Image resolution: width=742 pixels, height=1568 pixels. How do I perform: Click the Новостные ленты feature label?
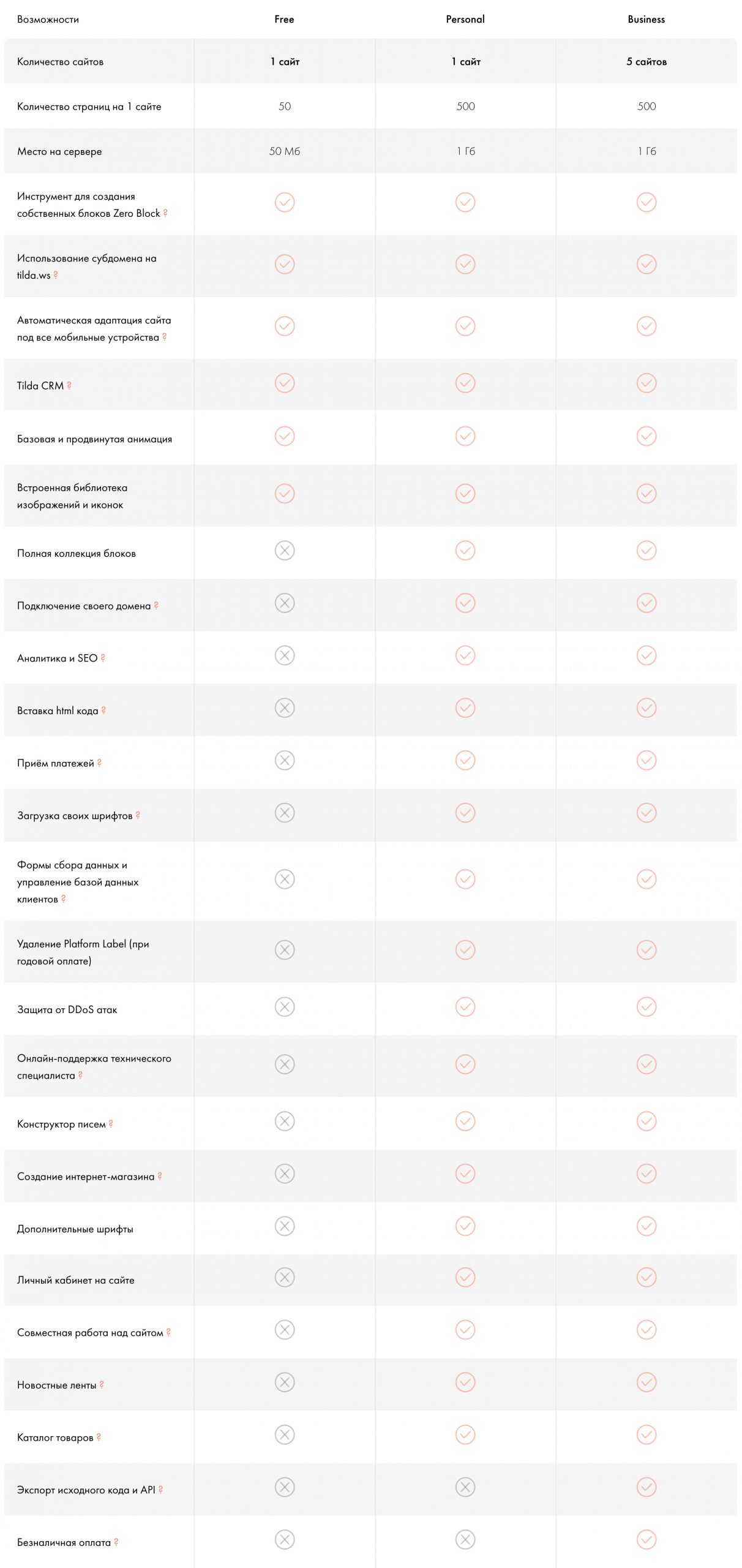pyautogui.click(x=57, y=1385)
